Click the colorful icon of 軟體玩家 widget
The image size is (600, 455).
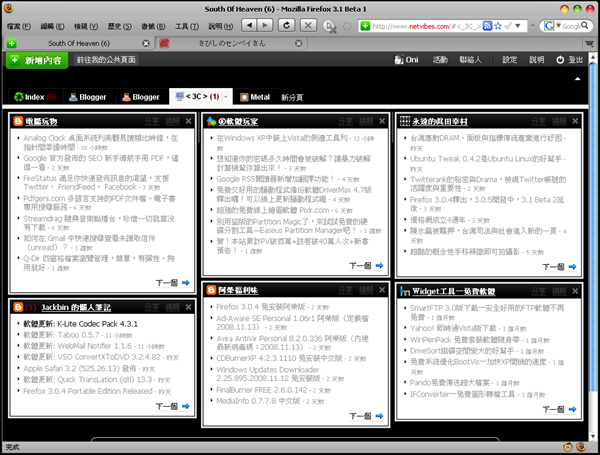[211, 121]
